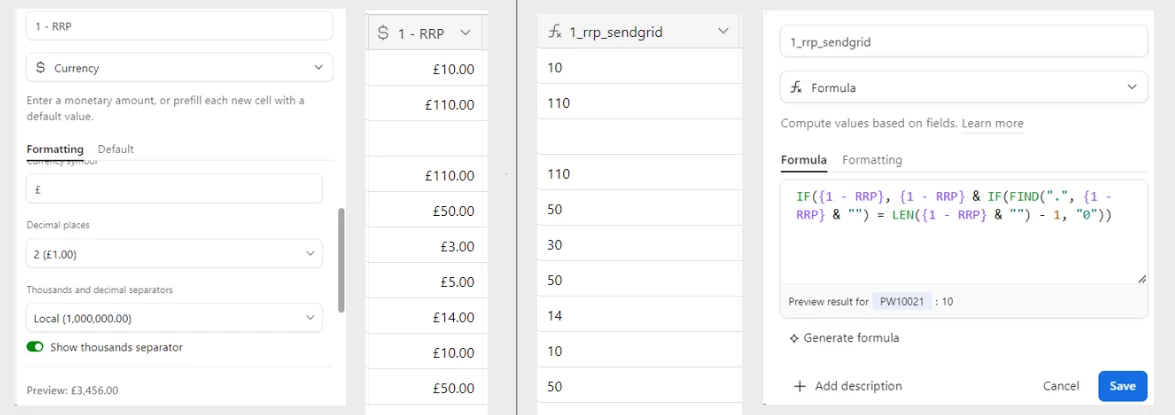Viewport: 1175px width, 415px height.
Task: Expand the 1 - RRP column header chevron
Action: pyautogui.click(x=465, y=33)
